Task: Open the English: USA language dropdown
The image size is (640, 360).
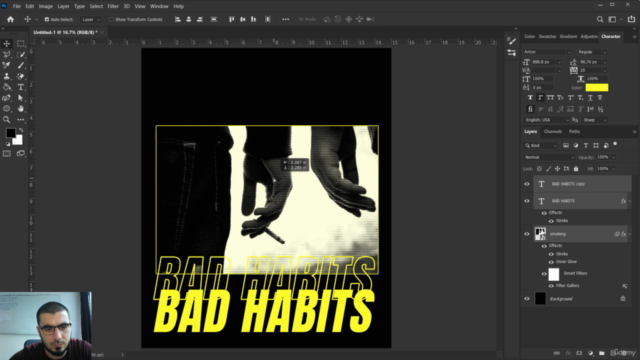Action: 547,120
